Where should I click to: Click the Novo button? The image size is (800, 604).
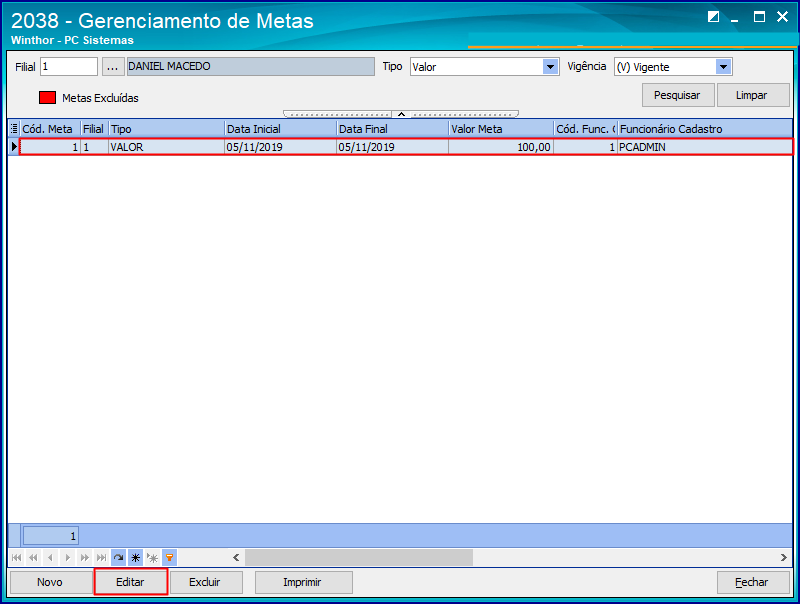50,582
